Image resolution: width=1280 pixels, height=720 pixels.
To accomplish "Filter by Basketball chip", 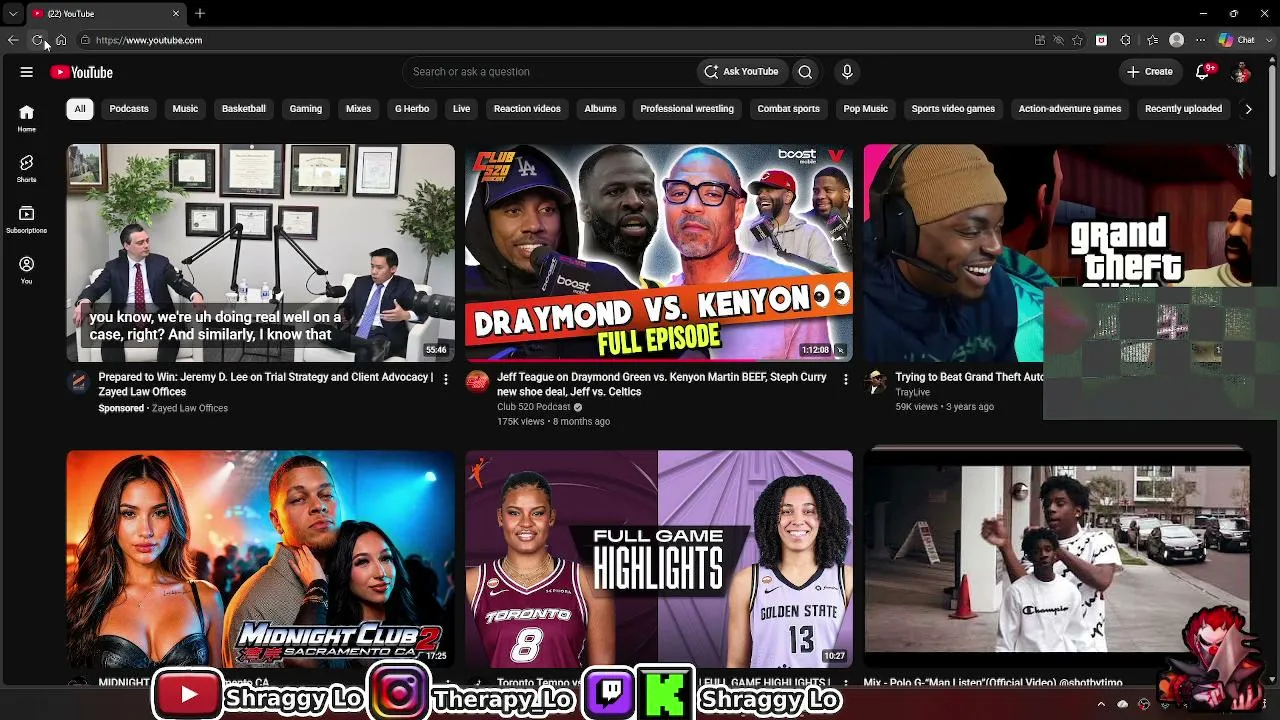I will click(244, 109).
